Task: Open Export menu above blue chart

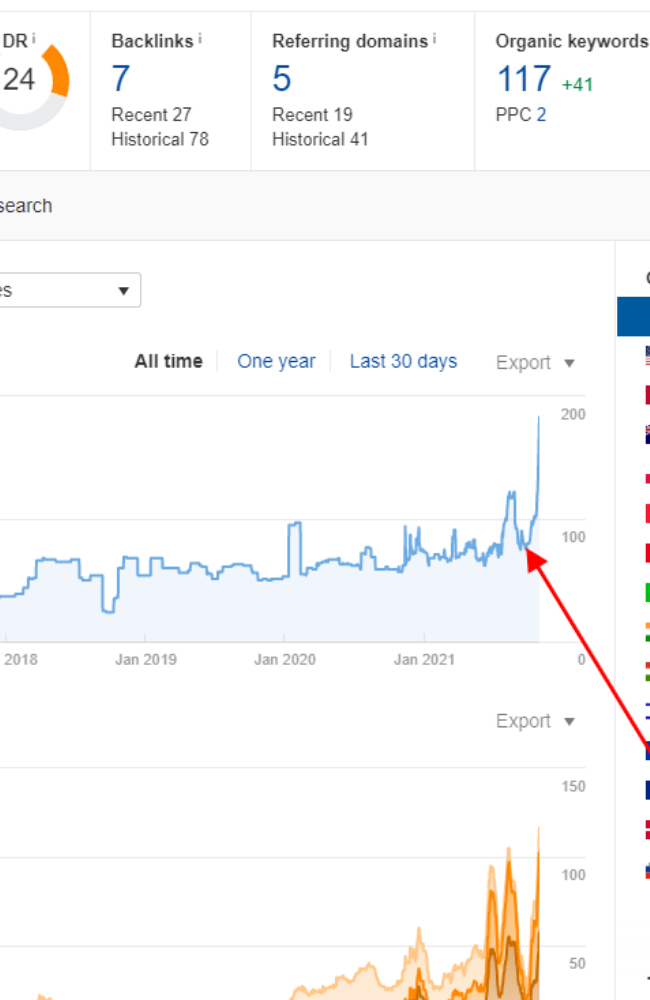Action: coord(535,362)
